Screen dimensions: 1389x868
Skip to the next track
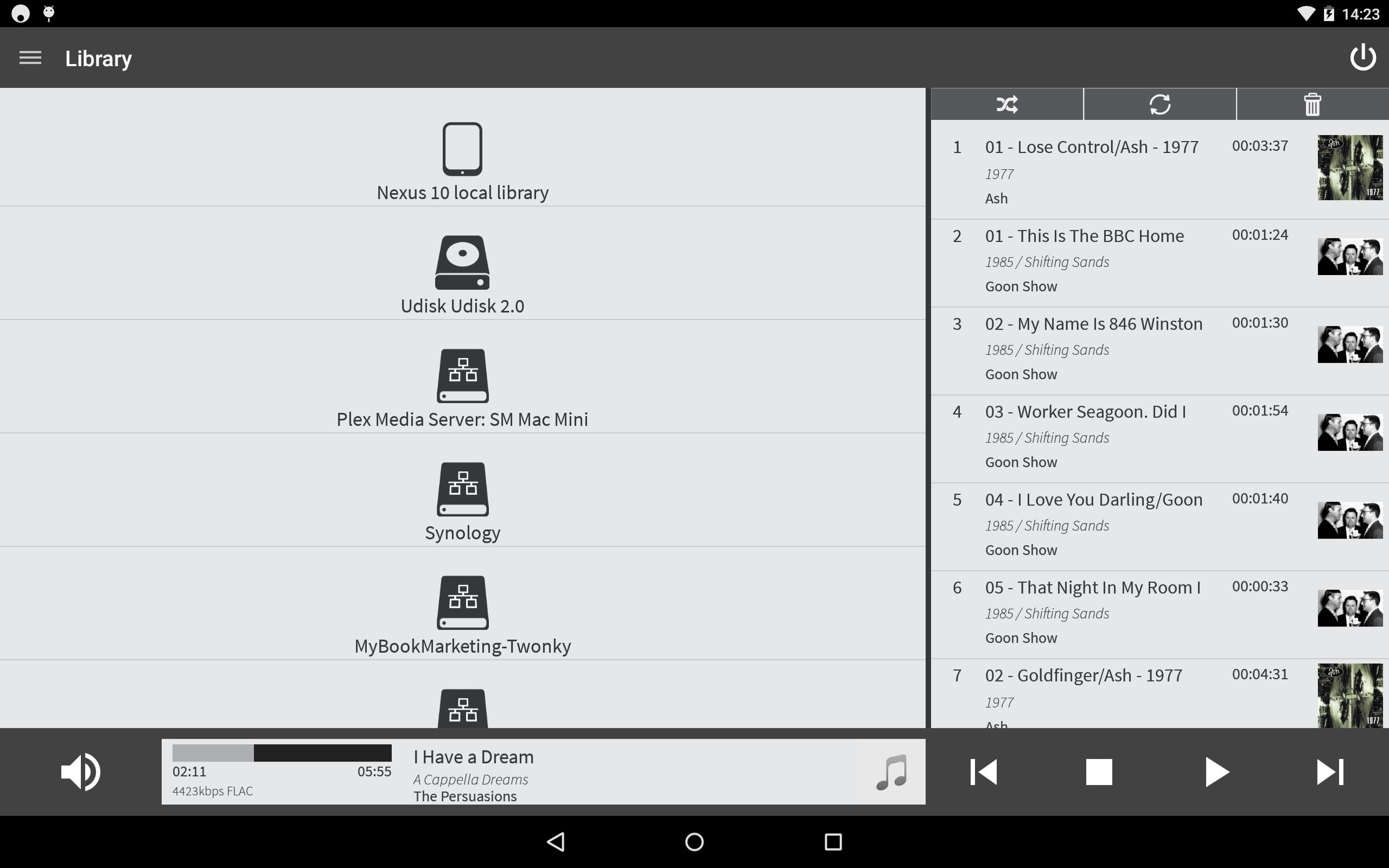(x=1330, y=771)
